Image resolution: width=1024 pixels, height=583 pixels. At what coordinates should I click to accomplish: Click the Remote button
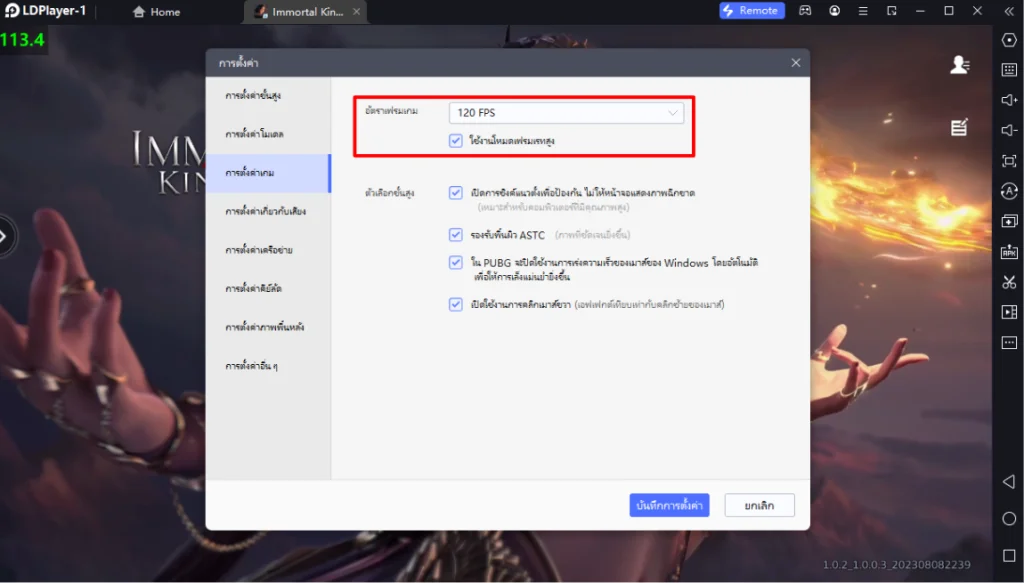[752, 10]
